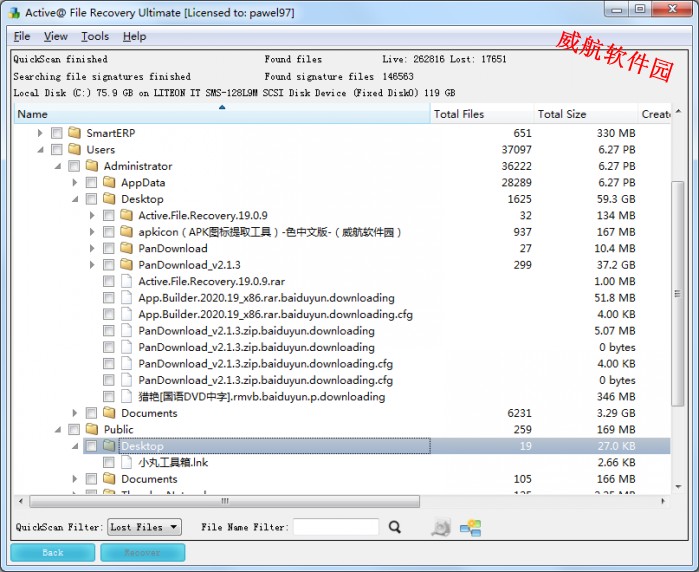Click the folder tree view icon at bottom
699x572 pixels.
tap(470, 527)
